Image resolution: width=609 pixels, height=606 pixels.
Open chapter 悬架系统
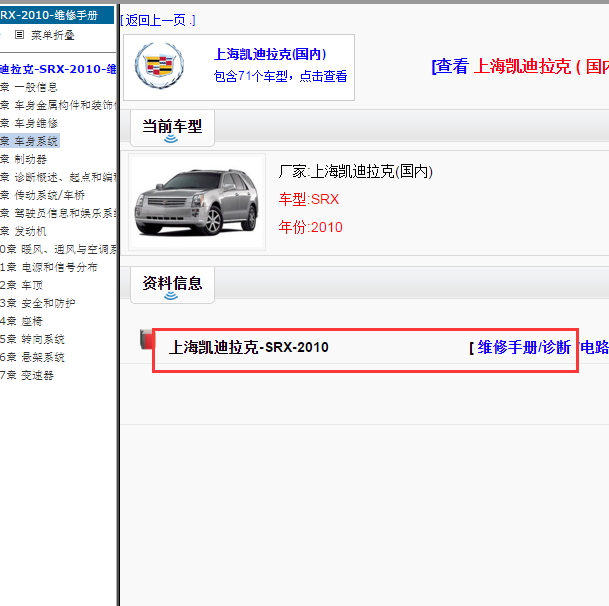[x=32, y=357]
